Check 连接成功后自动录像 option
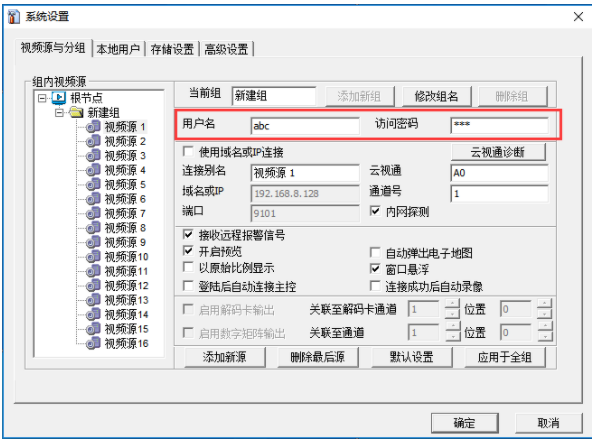Image resolution: width=593 pixels, height=440 pixels. (x=375, y=286)
